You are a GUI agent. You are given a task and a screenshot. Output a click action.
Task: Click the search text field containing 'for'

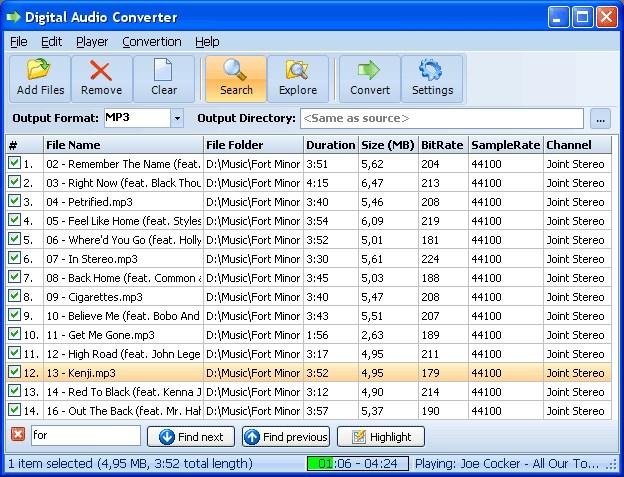(x=86, y=435)
